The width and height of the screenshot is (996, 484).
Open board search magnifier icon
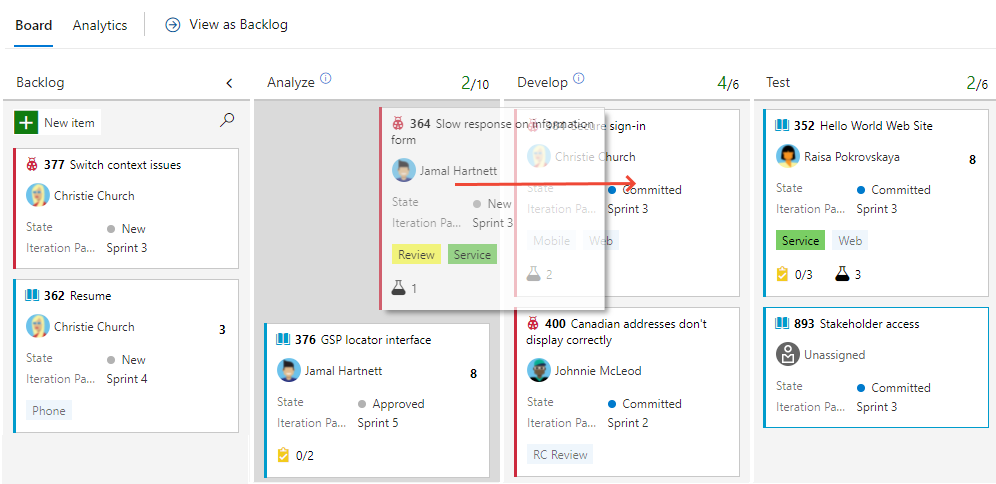click(x=226, y=120)
